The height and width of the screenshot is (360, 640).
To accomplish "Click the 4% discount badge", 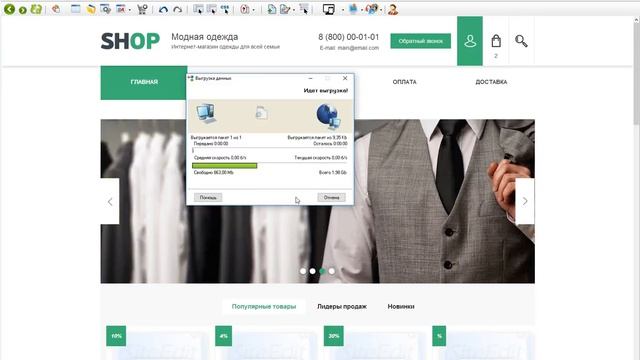I will (x=223, y=336).
